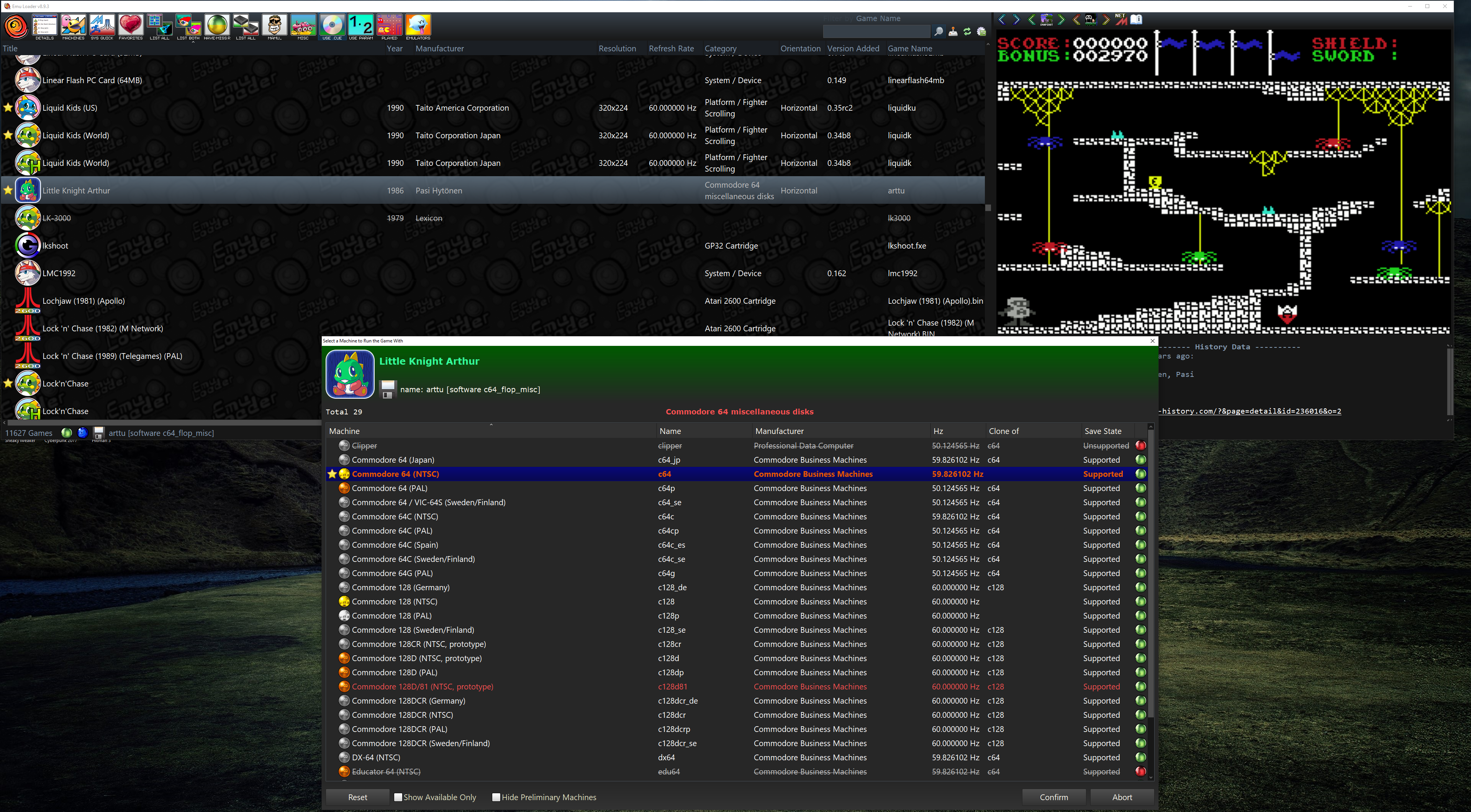
Task: Click the Snapshot image type icon
Action: 1046,20
